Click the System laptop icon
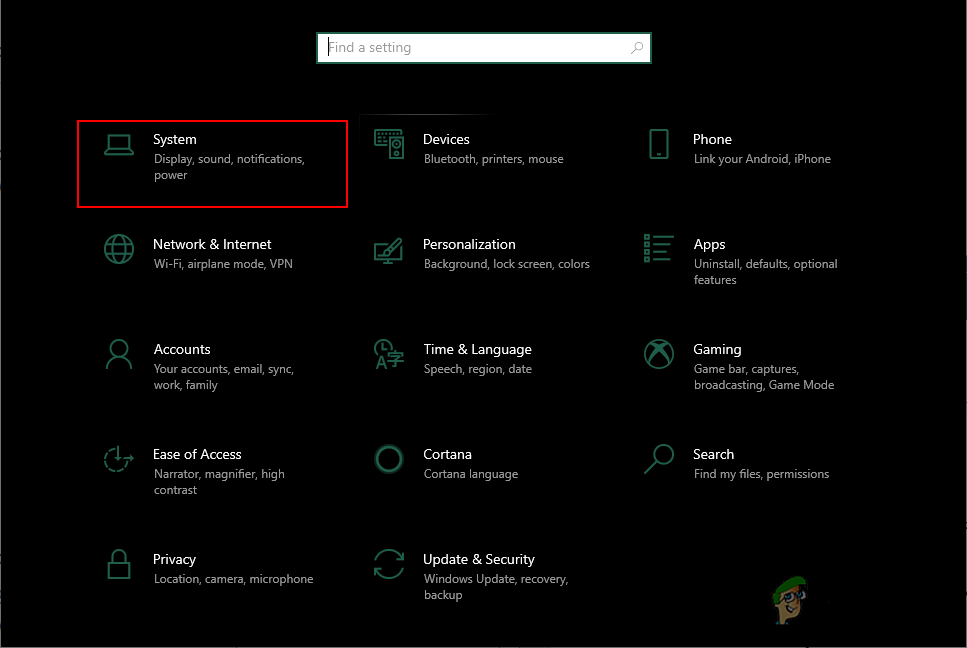 point(118,145)
